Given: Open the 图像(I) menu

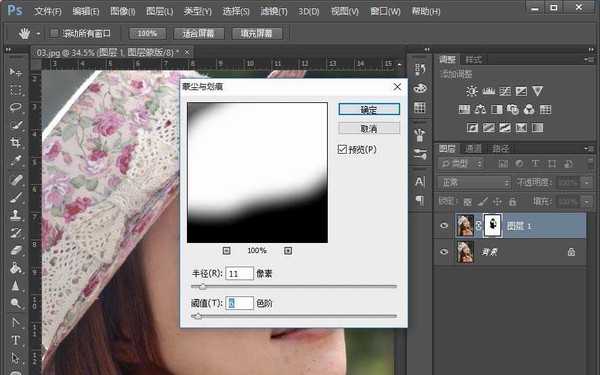Looking at the screenshot, I should coord(122,11).
